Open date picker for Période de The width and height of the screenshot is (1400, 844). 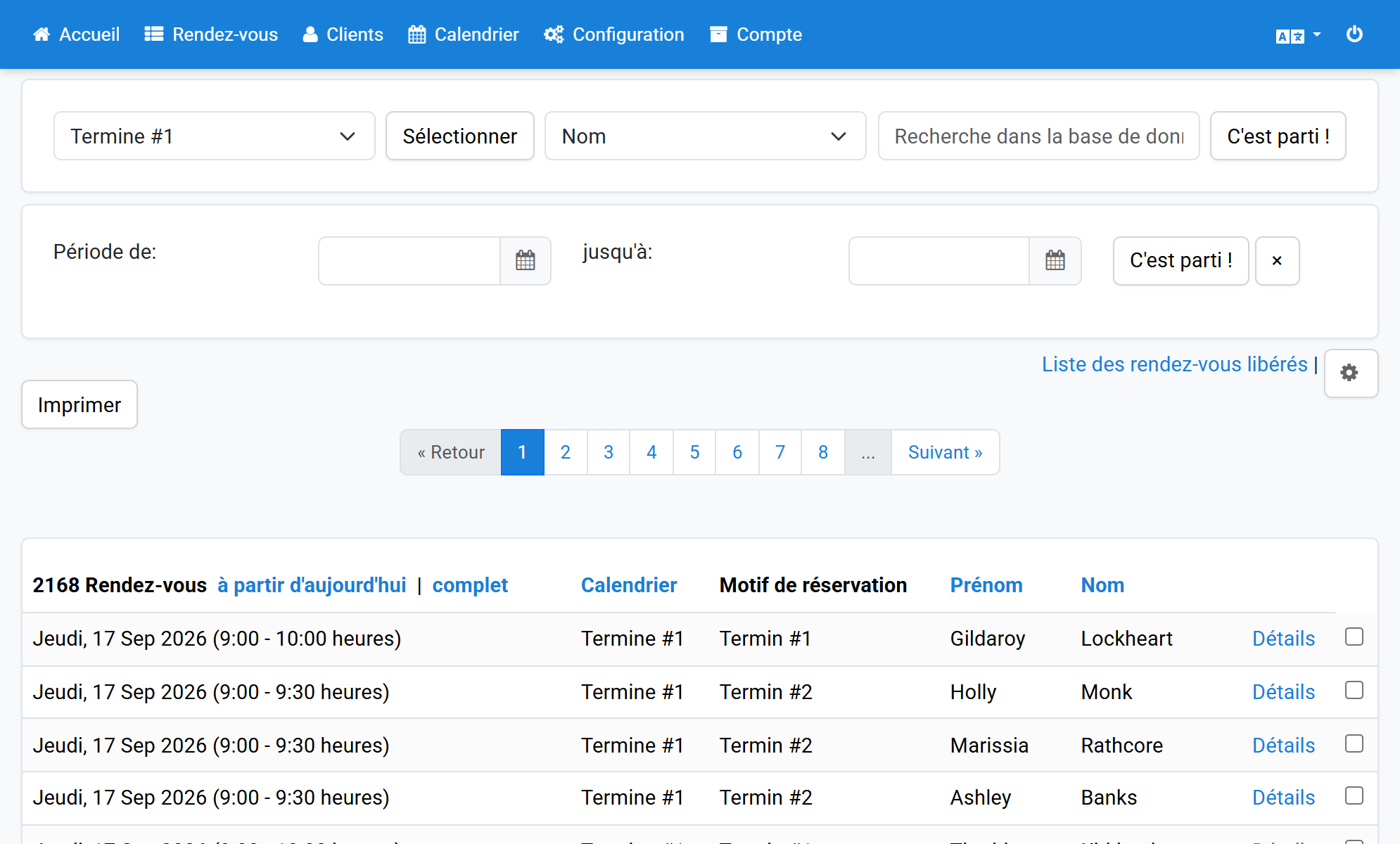tap(526, 261)
